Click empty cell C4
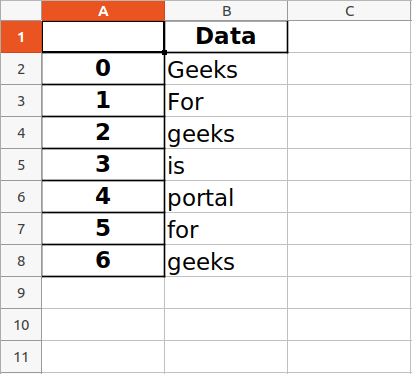412x374 pixels. point(349,133)
